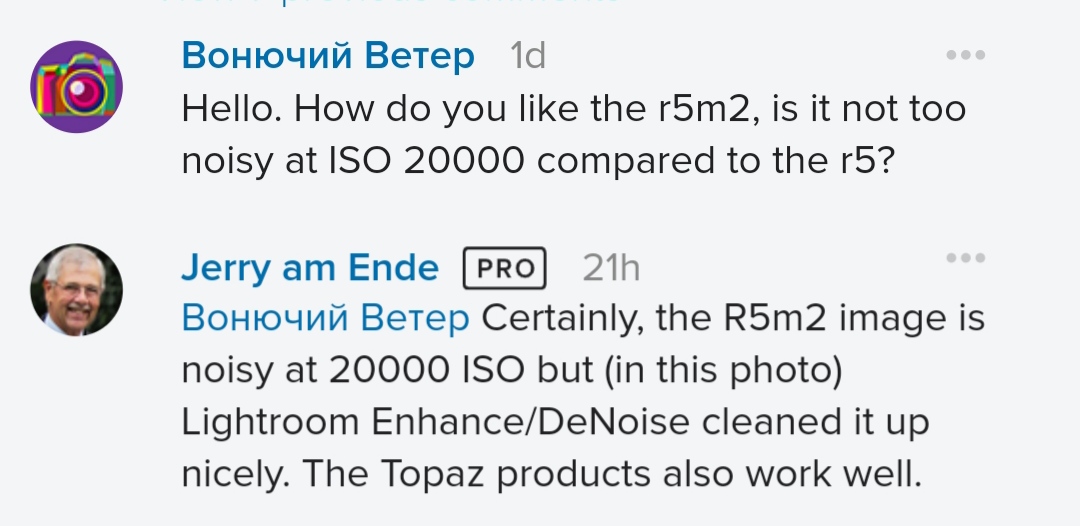
Task: Open Jerry am Ende's profile photo
Action: [76, 290]
